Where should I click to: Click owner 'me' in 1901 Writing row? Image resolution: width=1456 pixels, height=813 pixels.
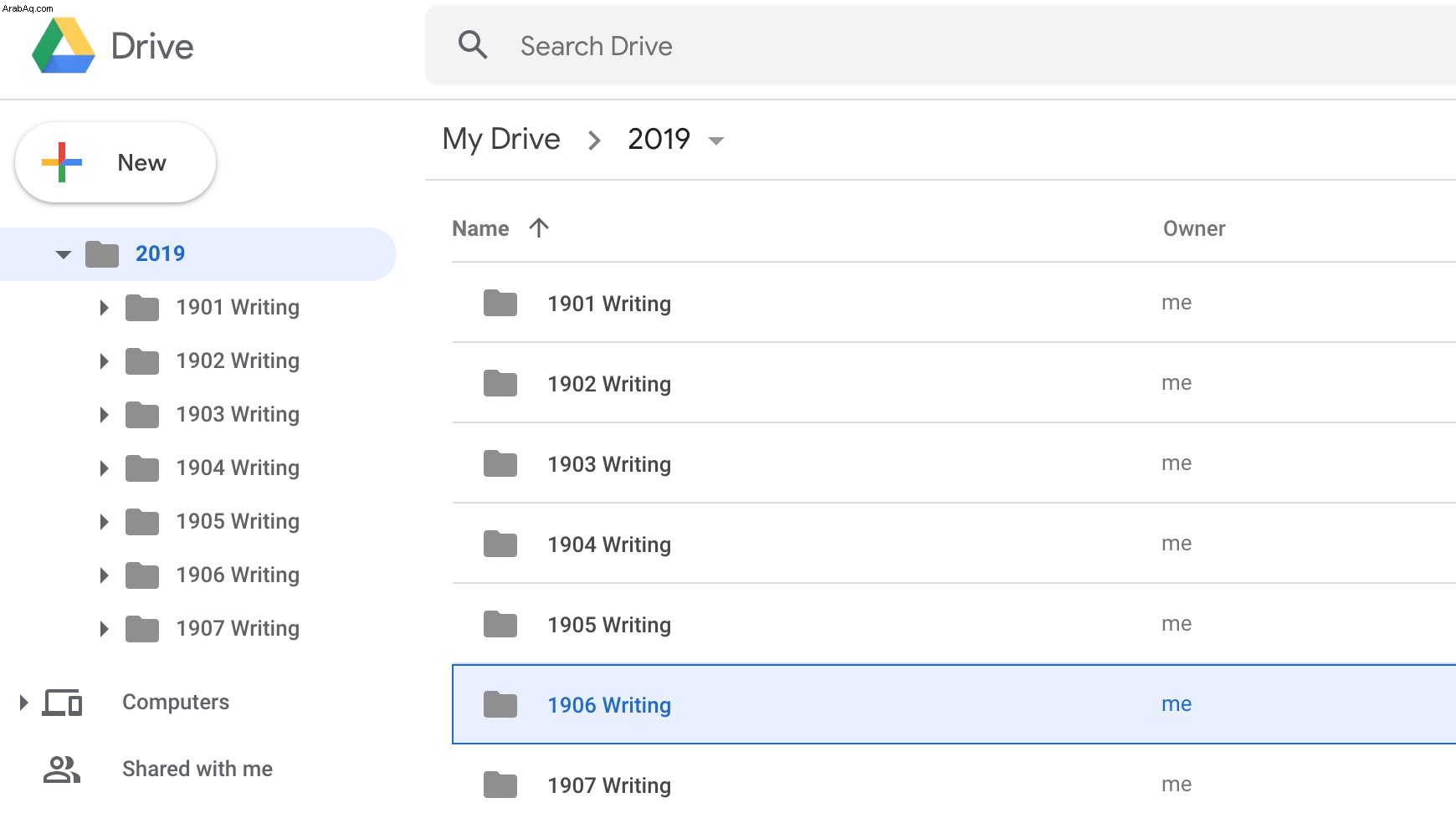1177,303
